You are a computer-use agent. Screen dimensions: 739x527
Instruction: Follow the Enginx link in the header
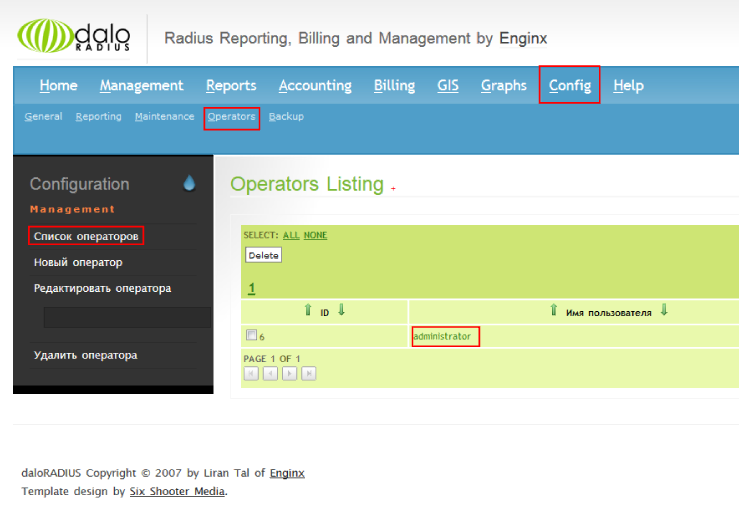523,38
